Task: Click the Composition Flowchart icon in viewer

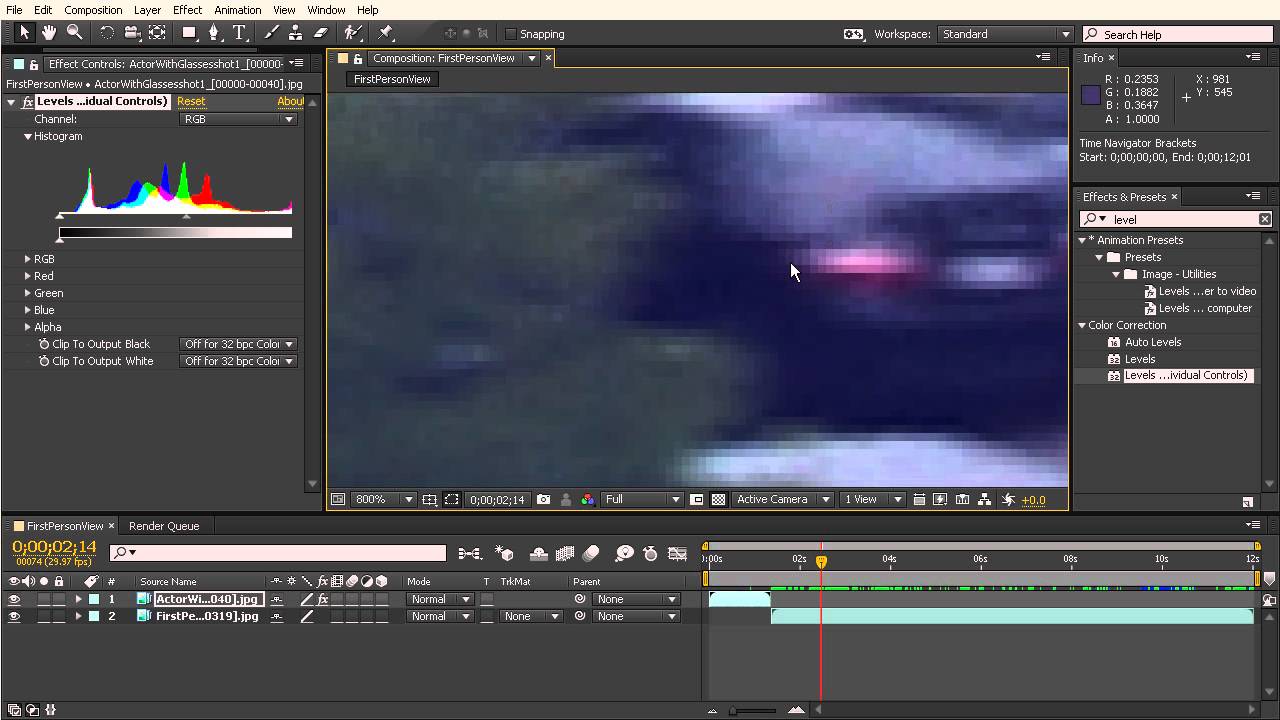Action: 985,499
